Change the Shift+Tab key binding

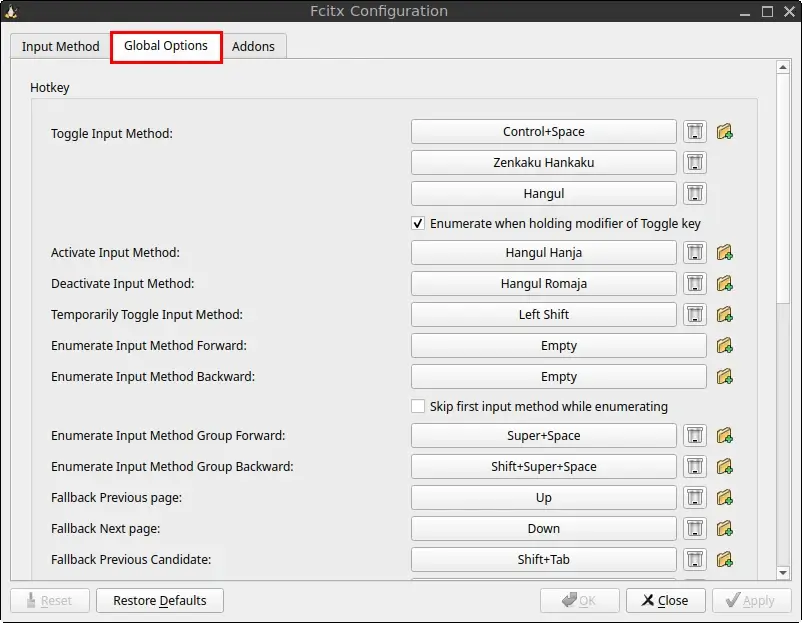544,560
